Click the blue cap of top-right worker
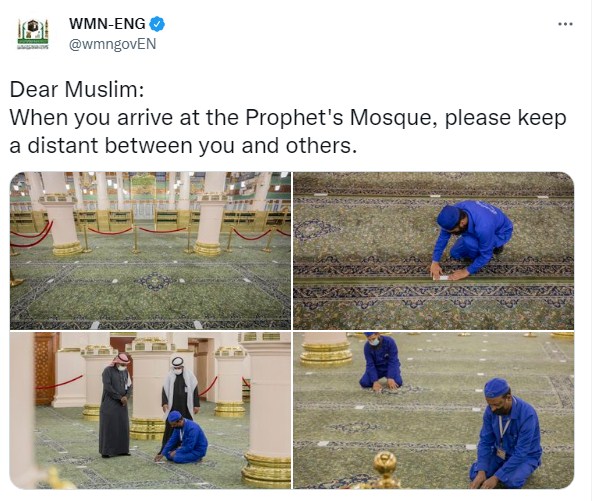 coord(449,217)
